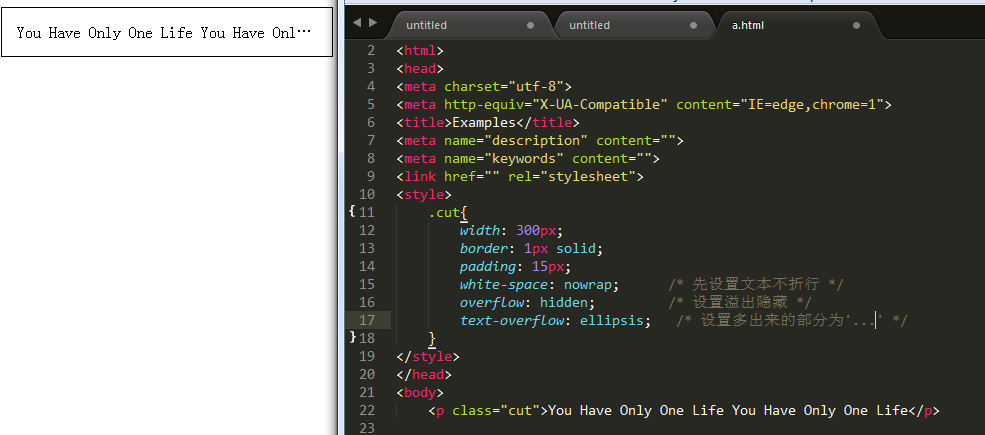Click the hidden value
Image resolution: width=985 pixels, height=435 pixels.
point(563,303)
